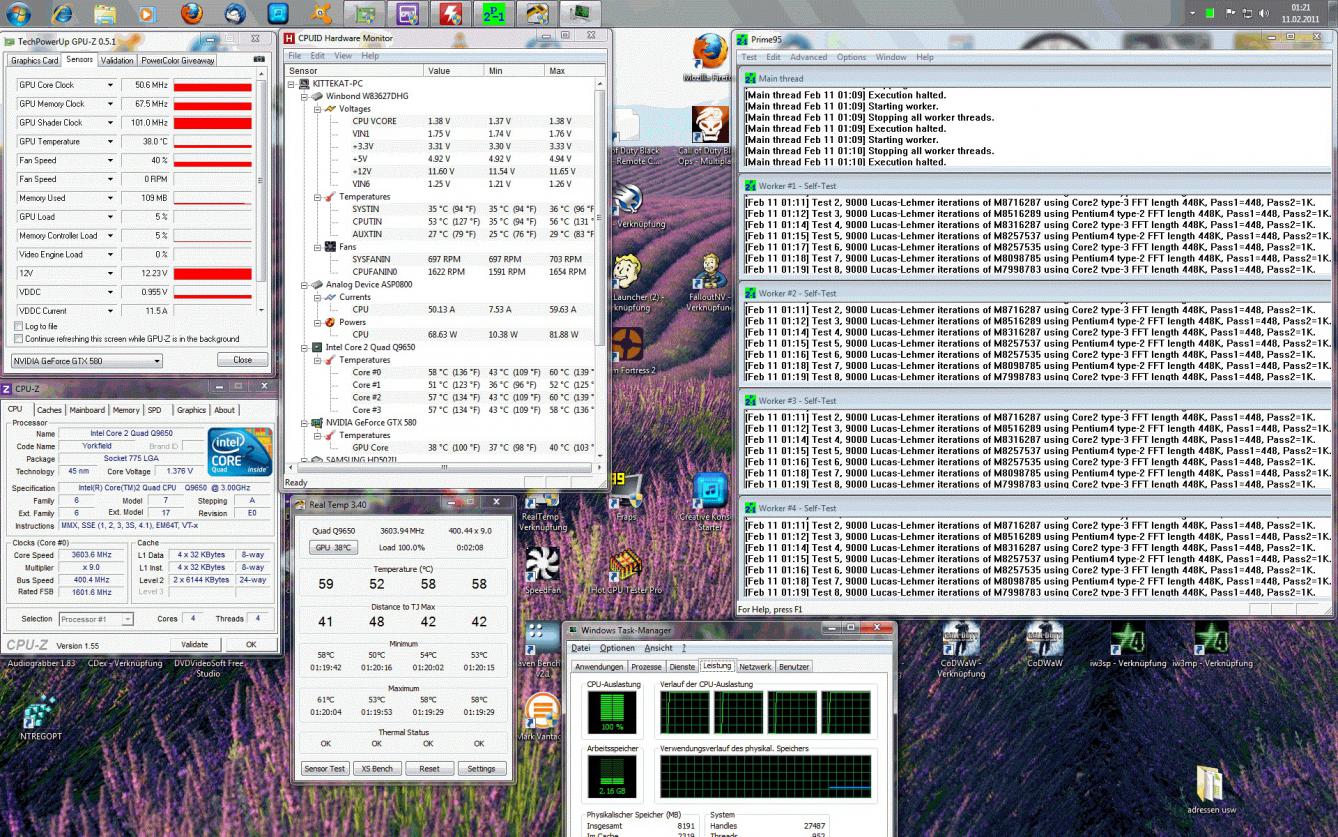Select CPUFANIN0 row in HWMonitor
This screenshot has width=1338, height=837.
(x=440, y=272)
